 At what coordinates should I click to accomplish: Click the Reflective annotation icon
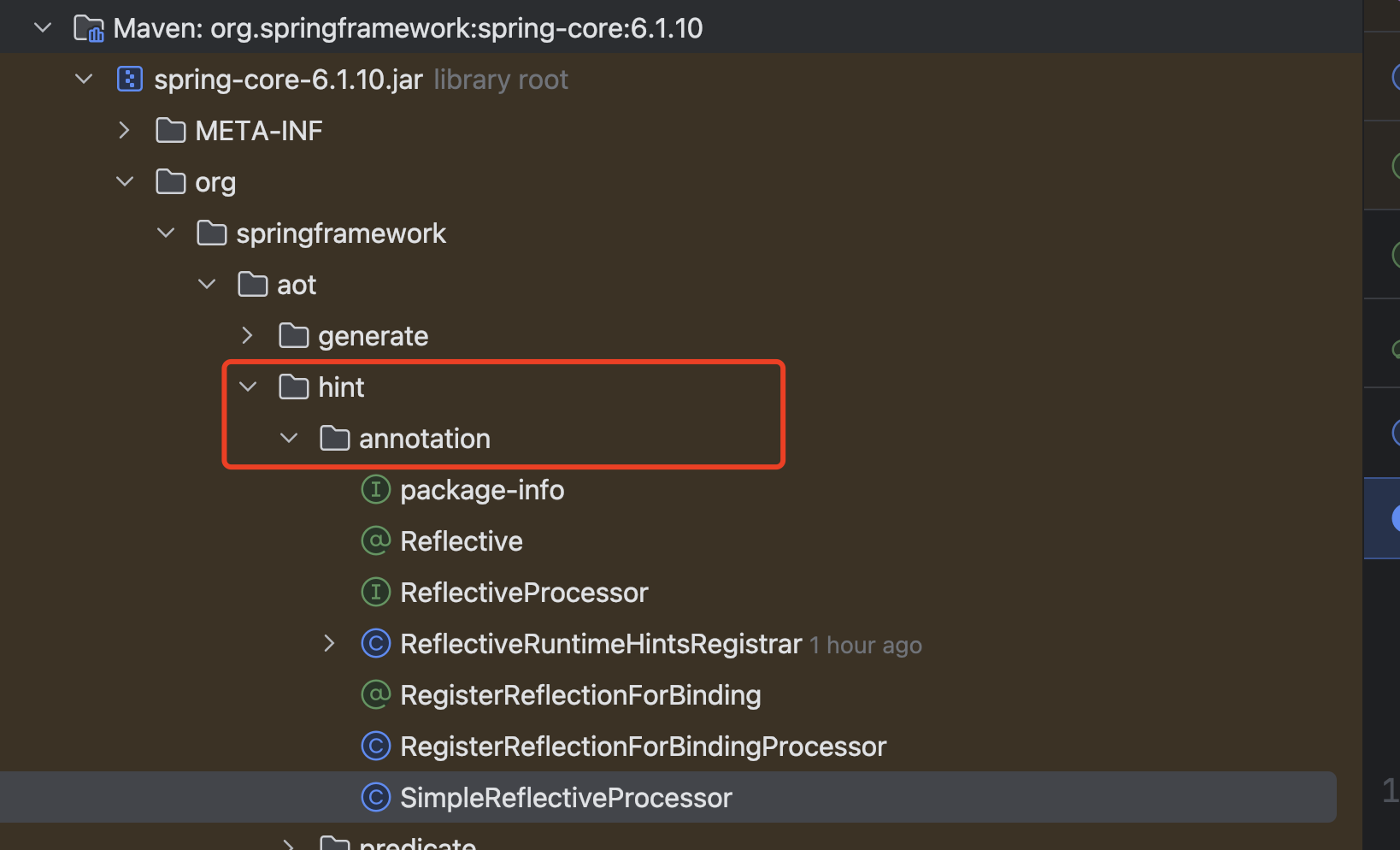(x=376, y=541)
